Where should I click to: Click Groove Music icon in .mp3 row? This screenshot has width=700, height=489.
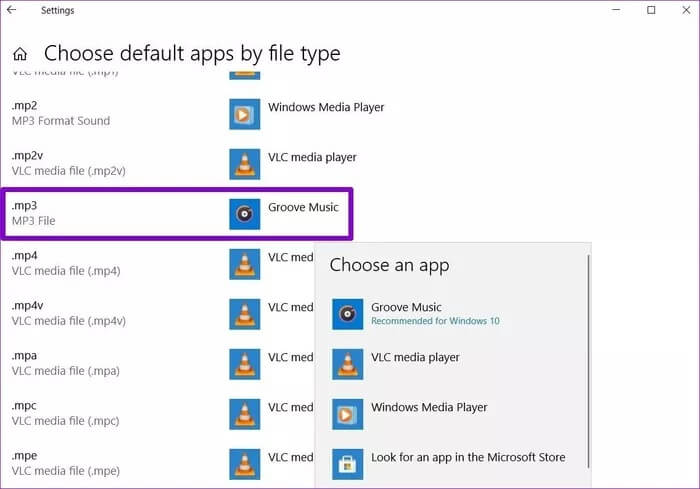[245, 214]
